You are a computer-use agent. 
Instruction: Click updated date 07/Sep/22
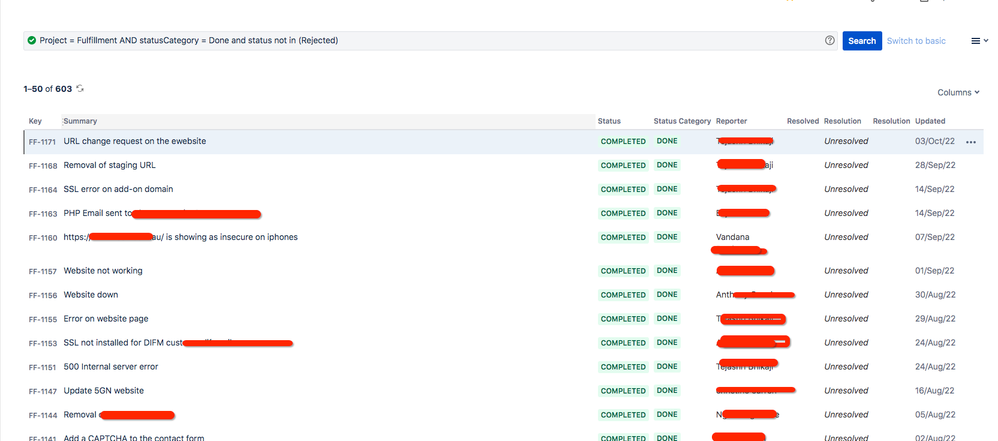(x=935, y=237)
